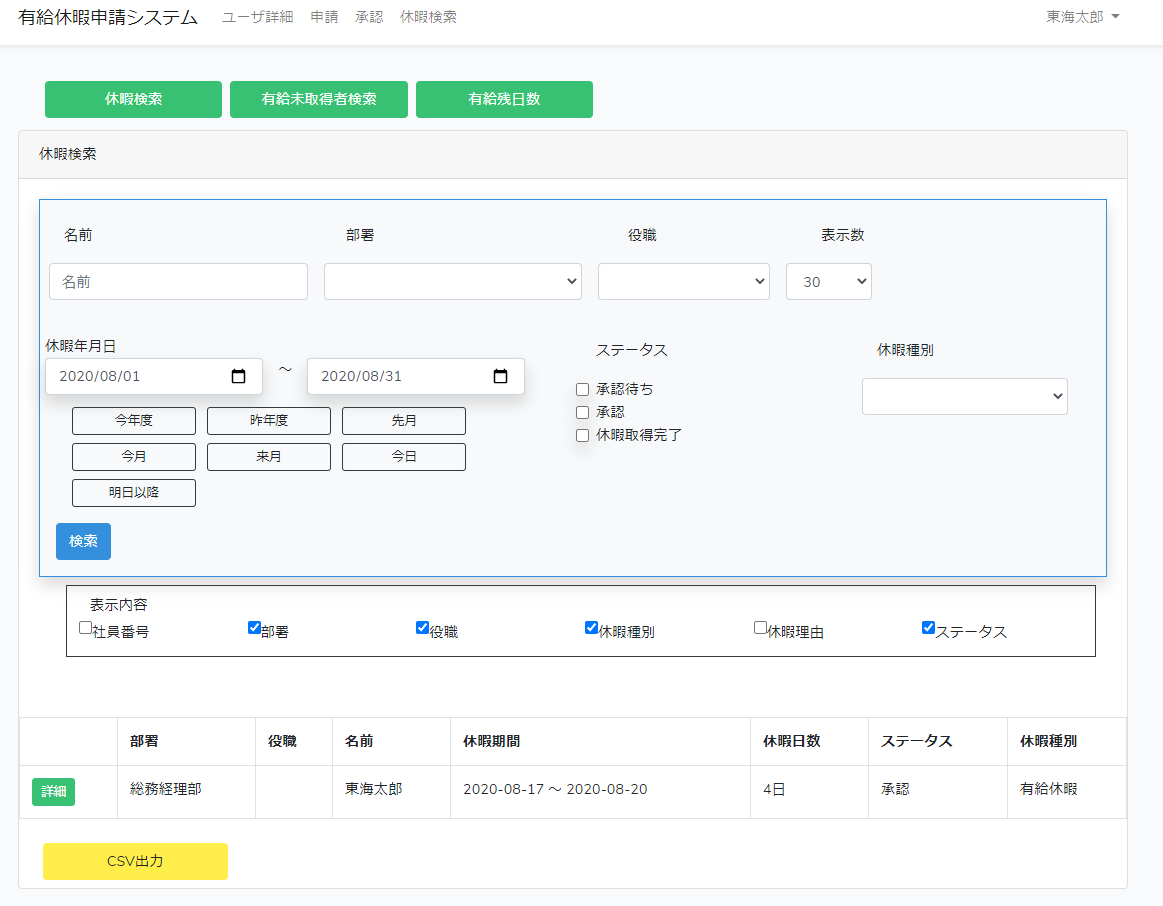Expand the 東海太郎 user menu

(x=1082, y=17)
